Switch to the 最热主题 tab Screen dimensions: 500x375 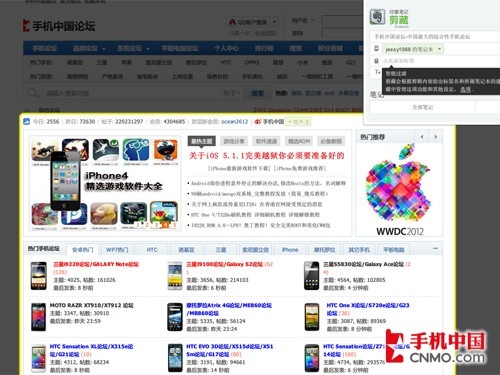(202, 141)
